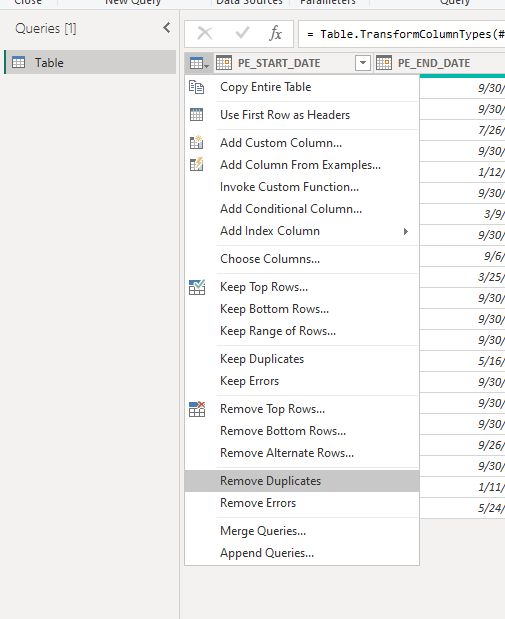Select the 7/26 cell in PE_END_DATE
This screenshot has width=505, height=619.
point(462,130)
